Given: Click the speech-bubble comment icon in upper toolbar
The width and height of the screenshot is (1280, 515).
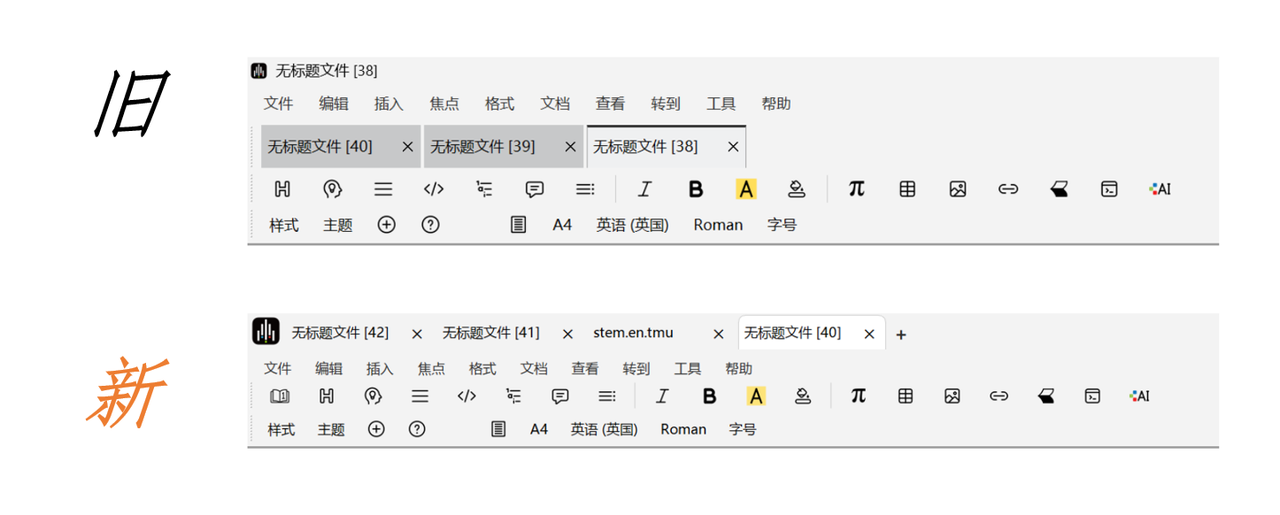Looking at the screenshot, I should click(x=535, y=189).
